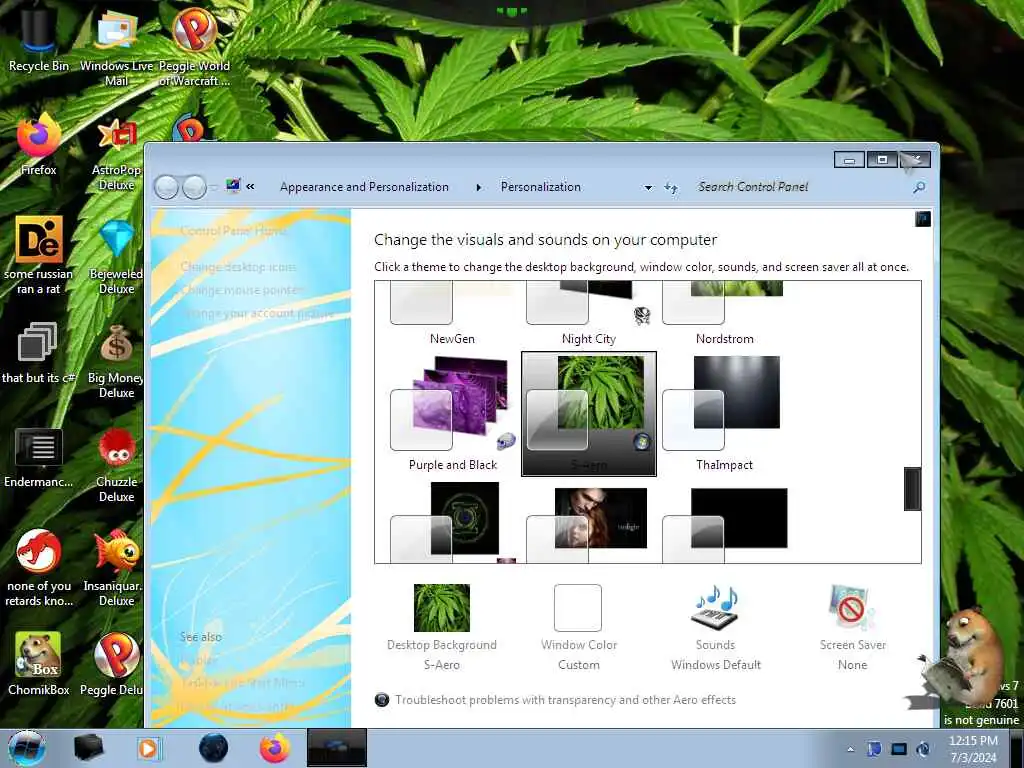
Task: Select the ThaImpact theme
Action: 724,414
